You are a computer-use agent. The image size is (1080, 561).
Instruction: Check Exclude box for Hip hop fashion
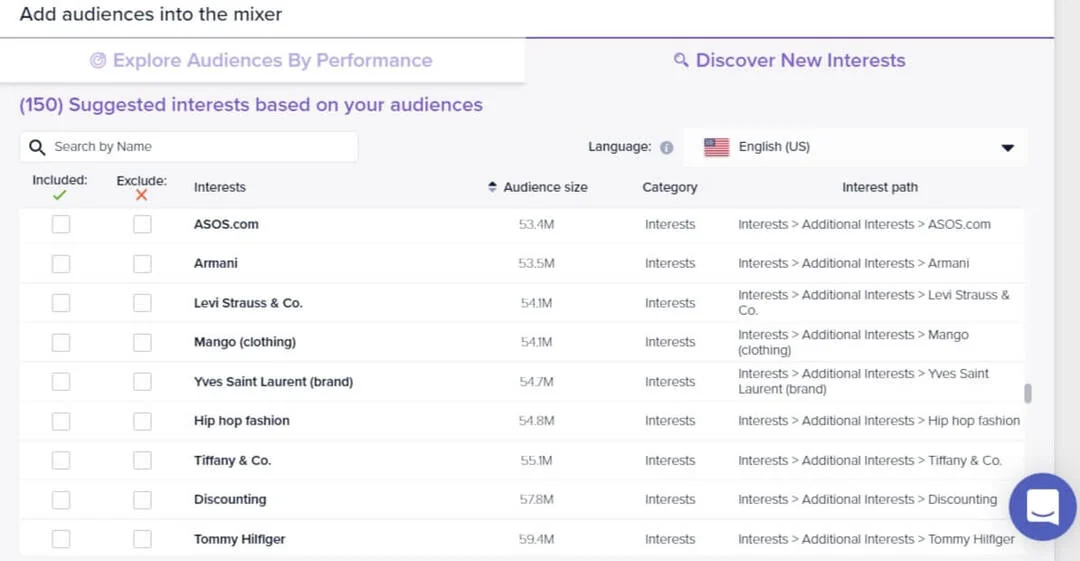pyautogui.click(x=142, y=420)
